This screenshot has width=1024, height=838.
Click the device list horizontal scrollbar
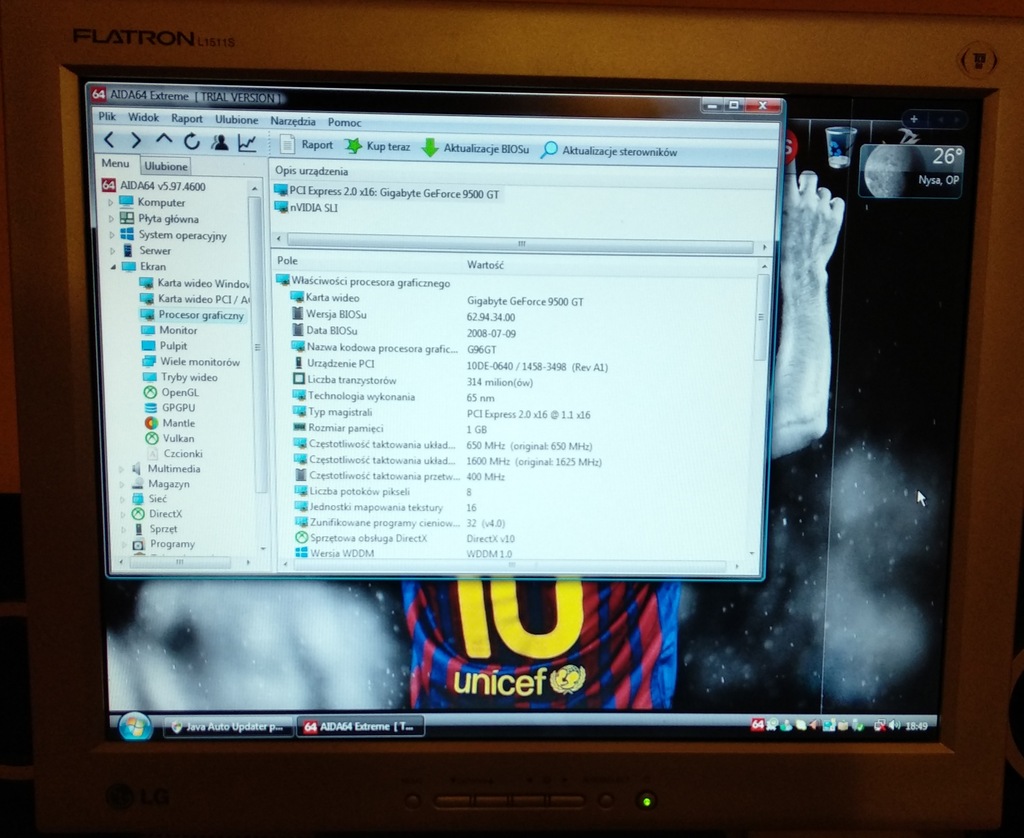(520, 243)
